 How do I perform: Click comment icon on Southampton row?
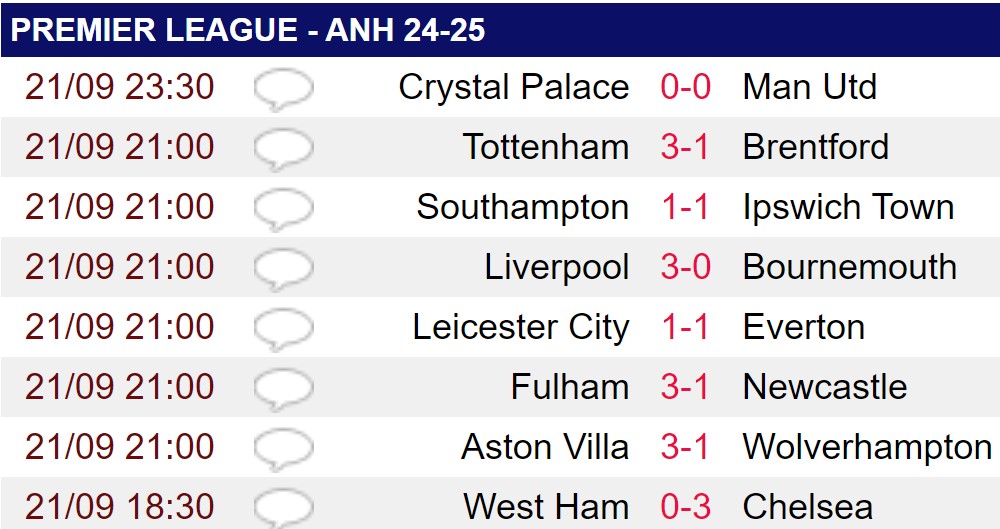click(x=283, y=210)
